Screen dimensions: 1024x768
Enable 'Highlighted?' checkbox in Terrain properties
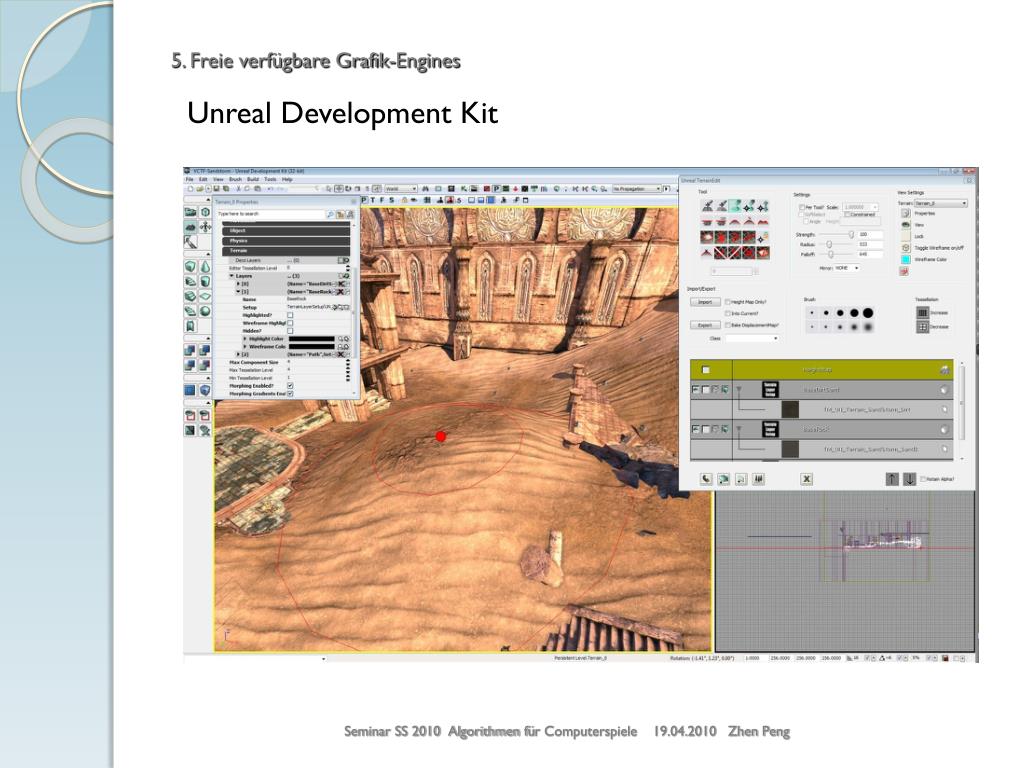pyautogui.click(x=290, y=315)
